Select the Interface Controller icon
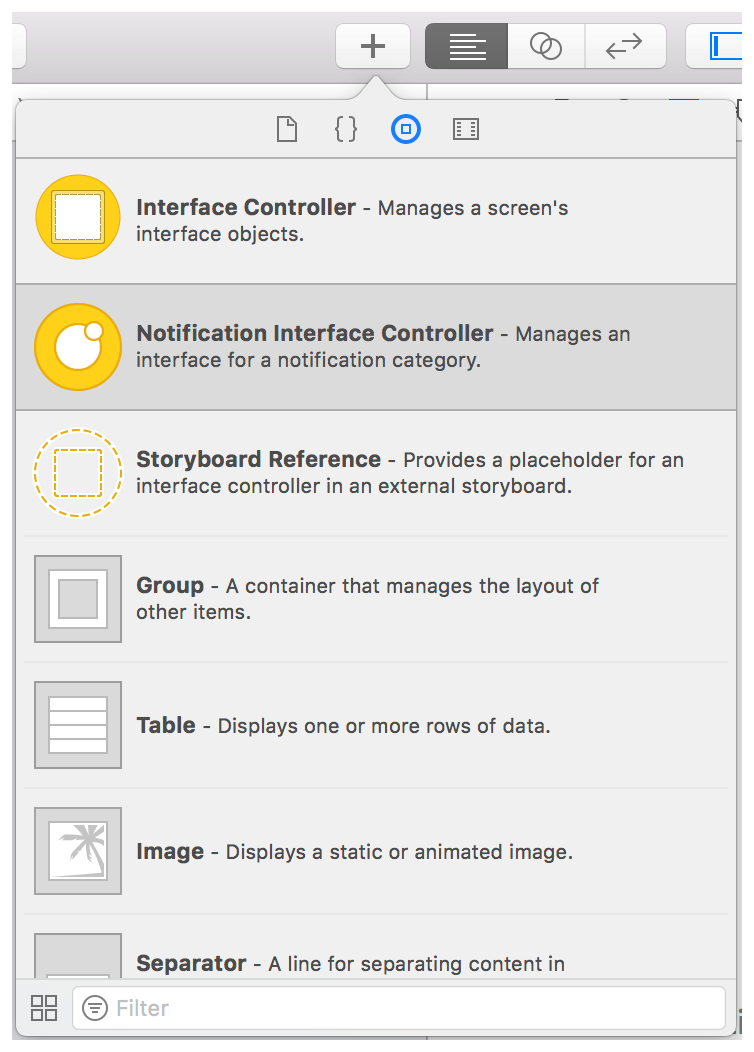 click(78, 217)
